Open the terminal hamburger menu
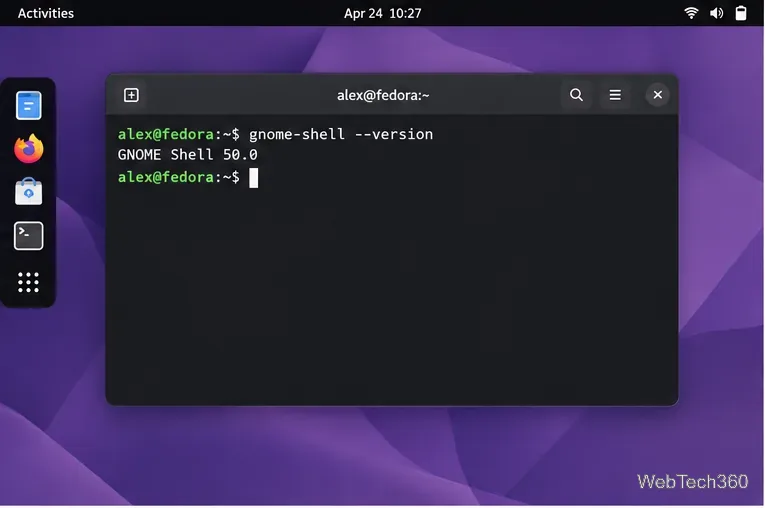 615,95
